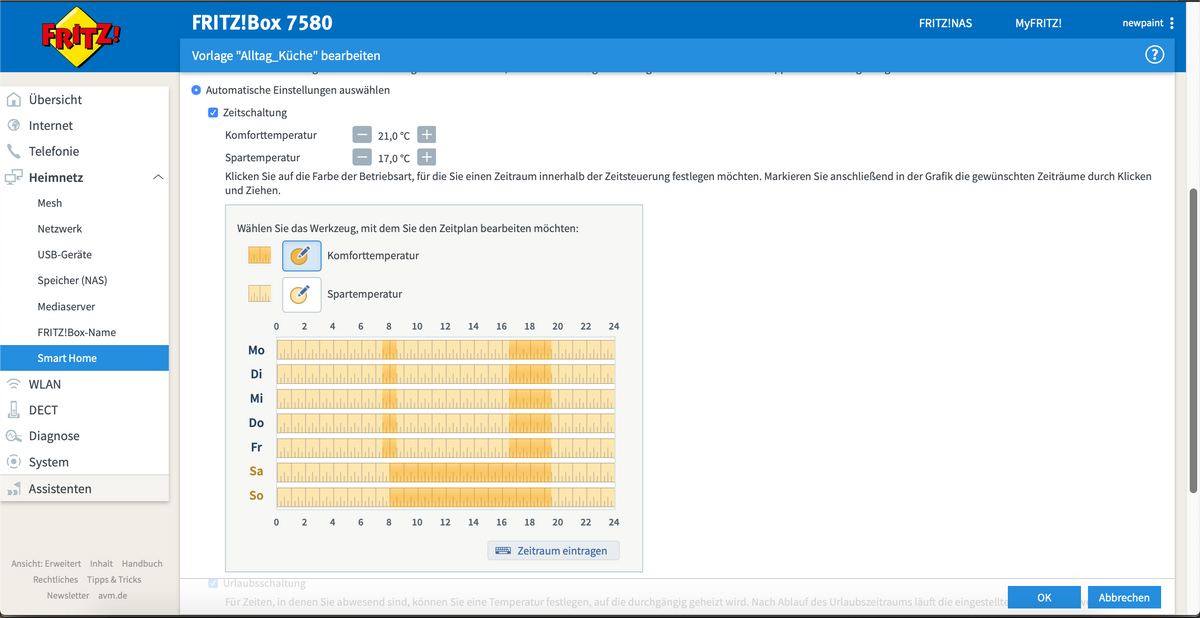Confirm with the OK button
Image resolution: width=1200 pixels, height=618 pixels.
coord(1044,597)
